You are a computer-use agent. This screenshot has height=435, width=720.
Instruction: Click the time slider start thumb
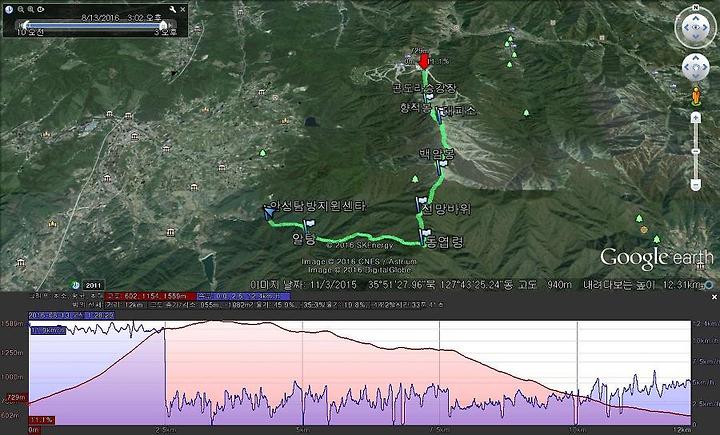[26, 25]
